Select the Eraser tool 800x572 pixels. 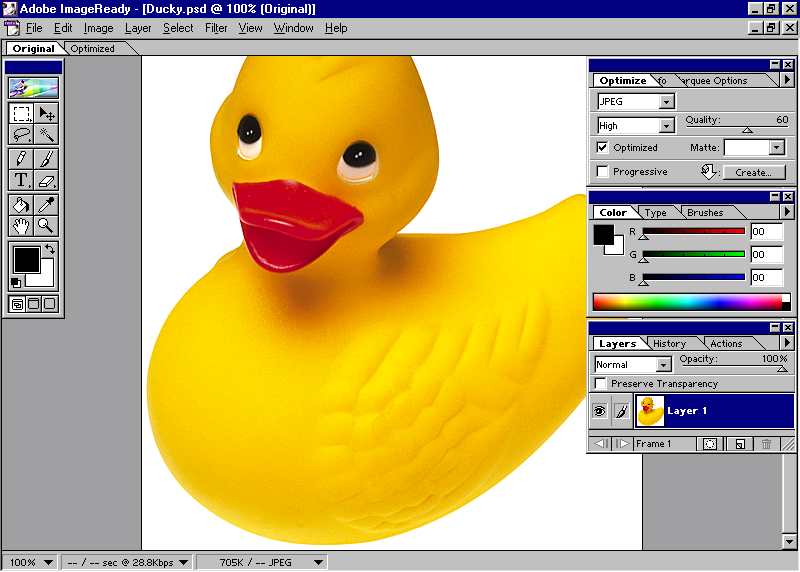(46, 180)
